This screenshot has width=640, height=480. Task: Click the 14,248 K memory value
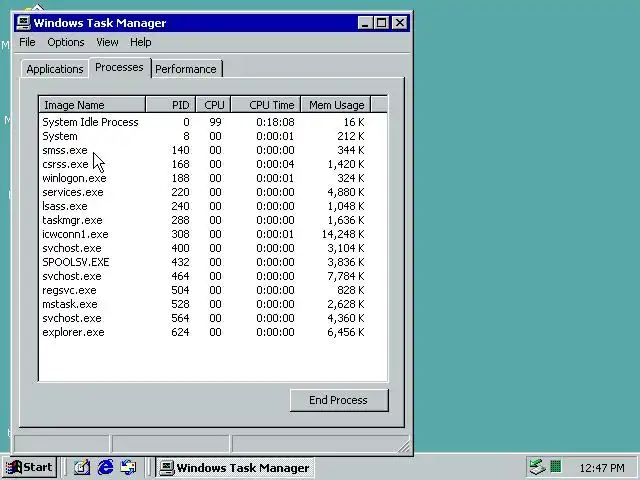tap(343, 234)
